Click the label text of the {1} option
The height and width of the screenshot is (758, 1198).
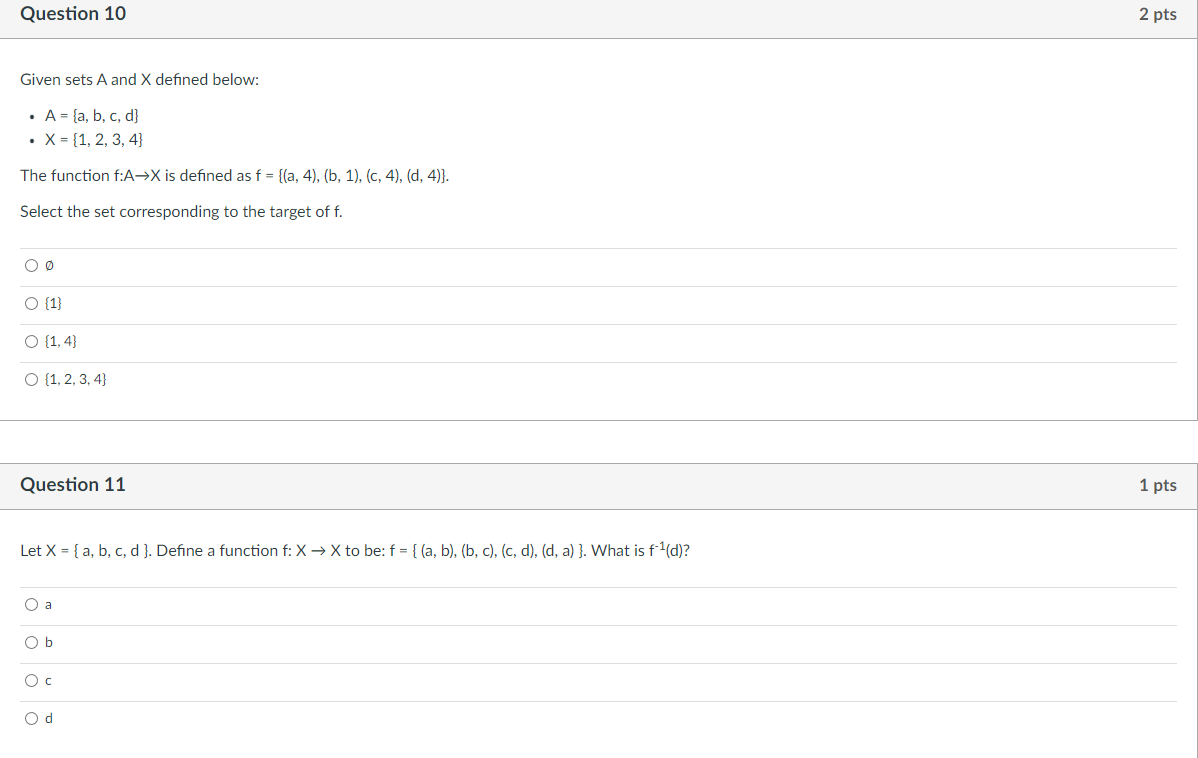coord(53,303)
